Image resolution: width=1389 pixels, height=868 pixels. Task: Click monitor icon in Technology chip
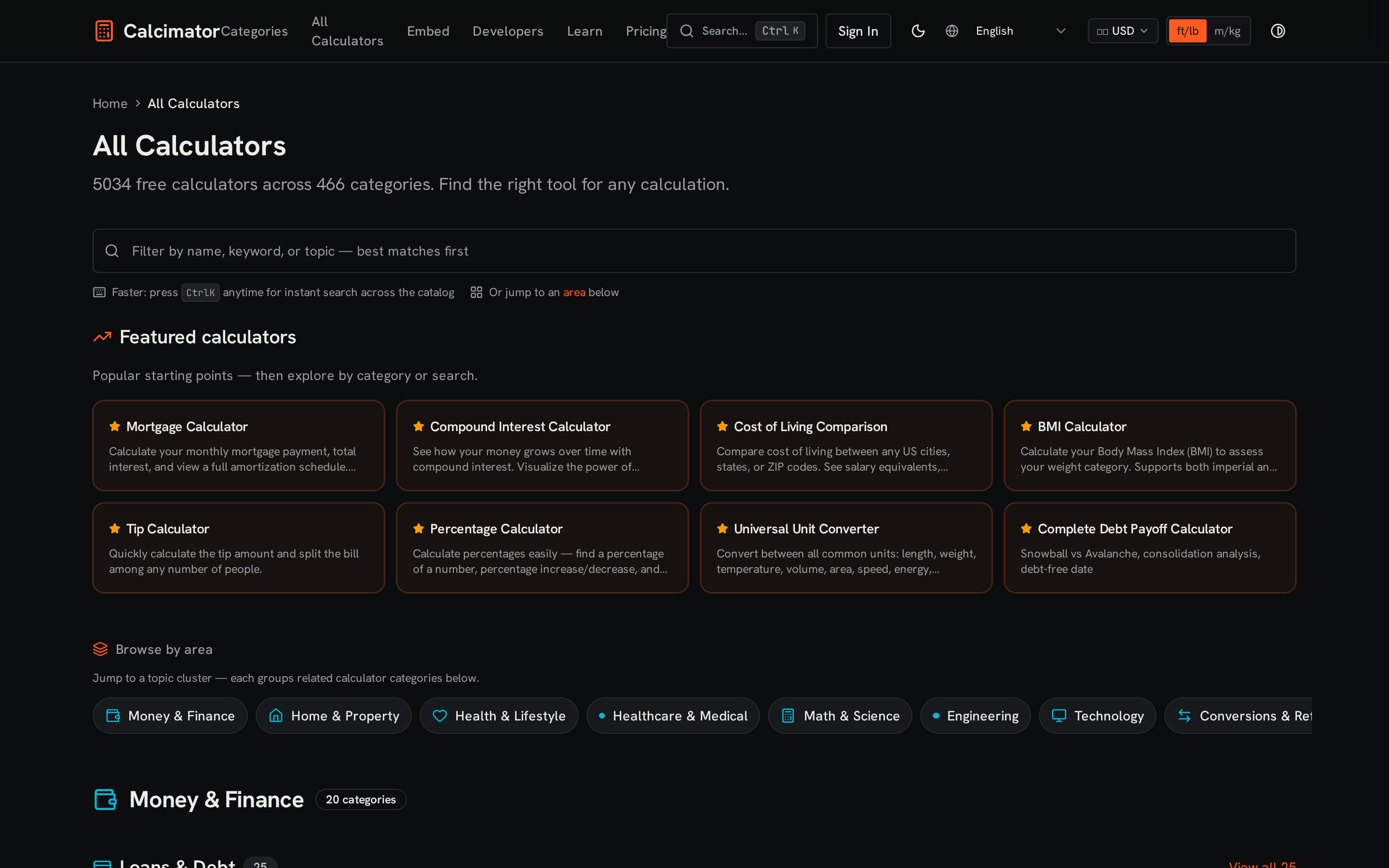coord(1059,716)
